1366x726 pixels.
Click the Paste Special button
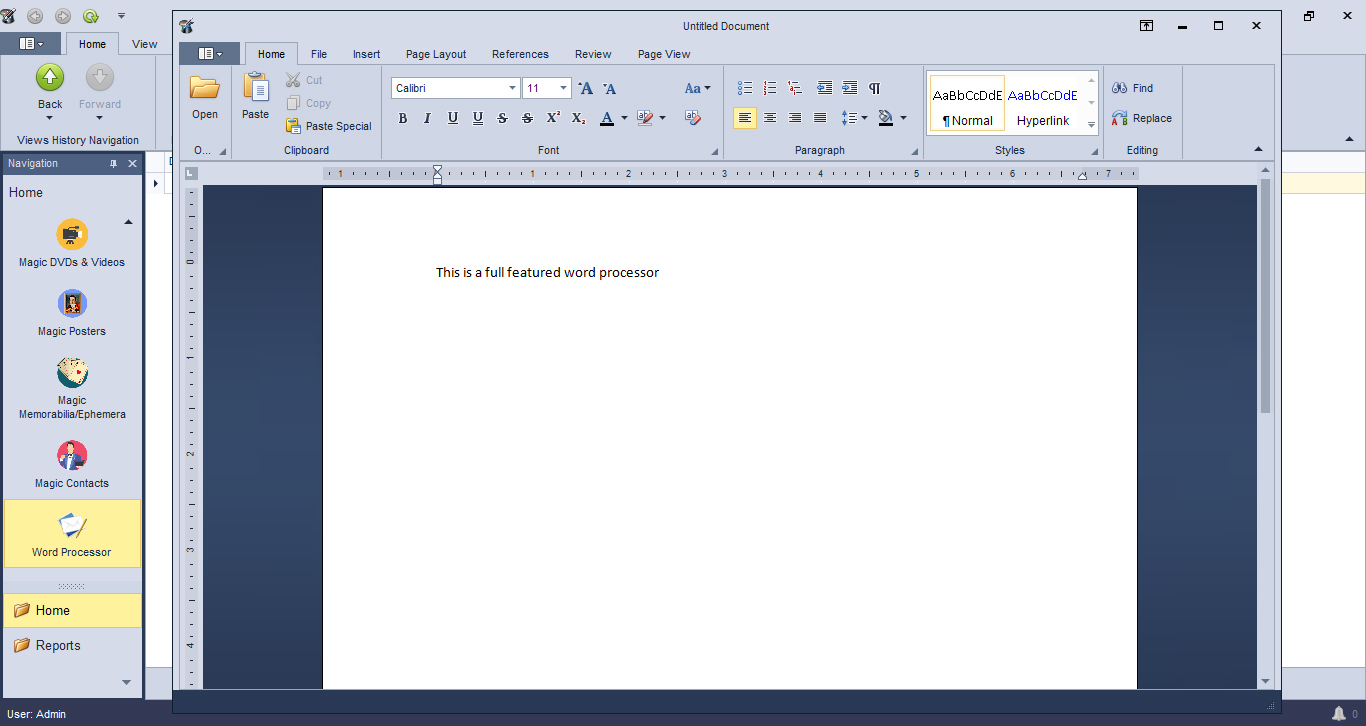(x=329, y=126)
